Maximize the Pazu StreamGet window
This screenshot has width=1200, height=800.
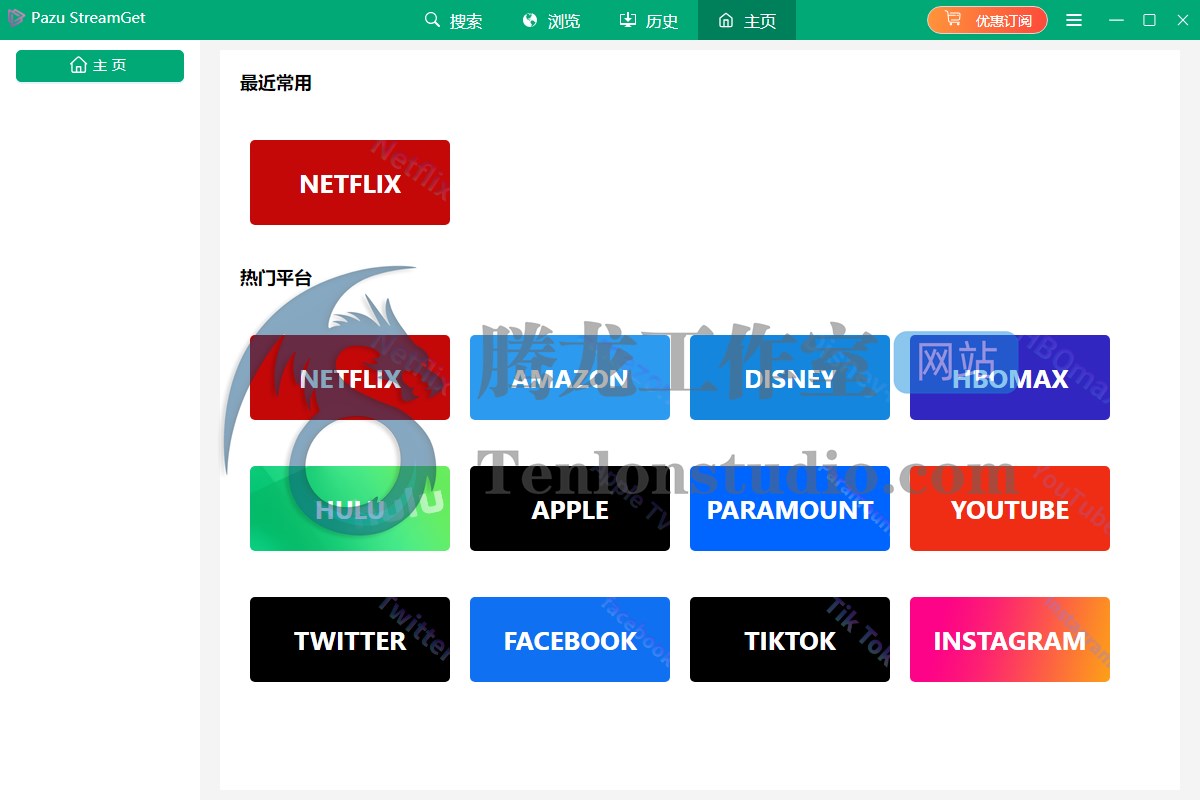1150,20
